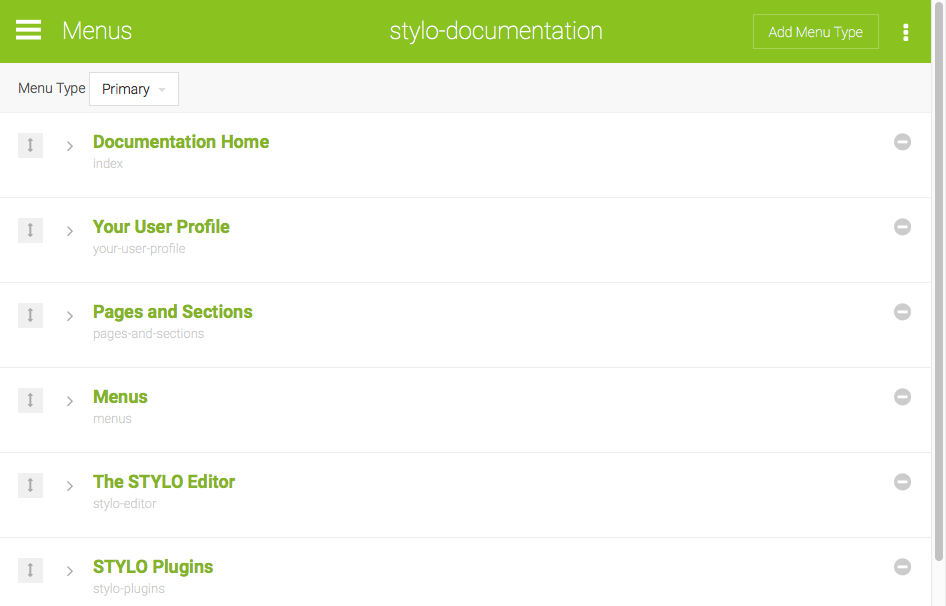
Task: Remove the Your User Profile item
Action: tap(902, 227)
